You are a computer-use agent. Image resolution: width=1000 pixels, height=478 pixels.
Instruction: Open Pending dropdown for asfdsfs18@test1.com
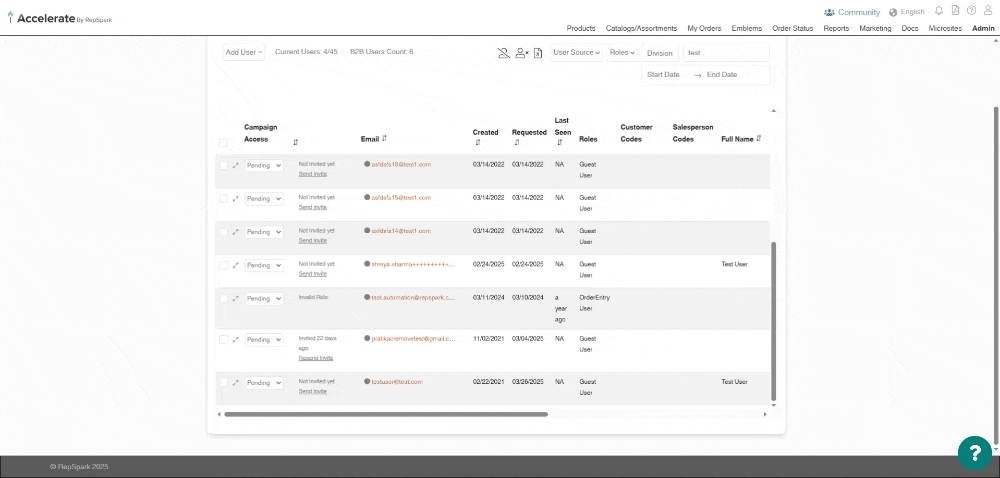pos(264,165)
